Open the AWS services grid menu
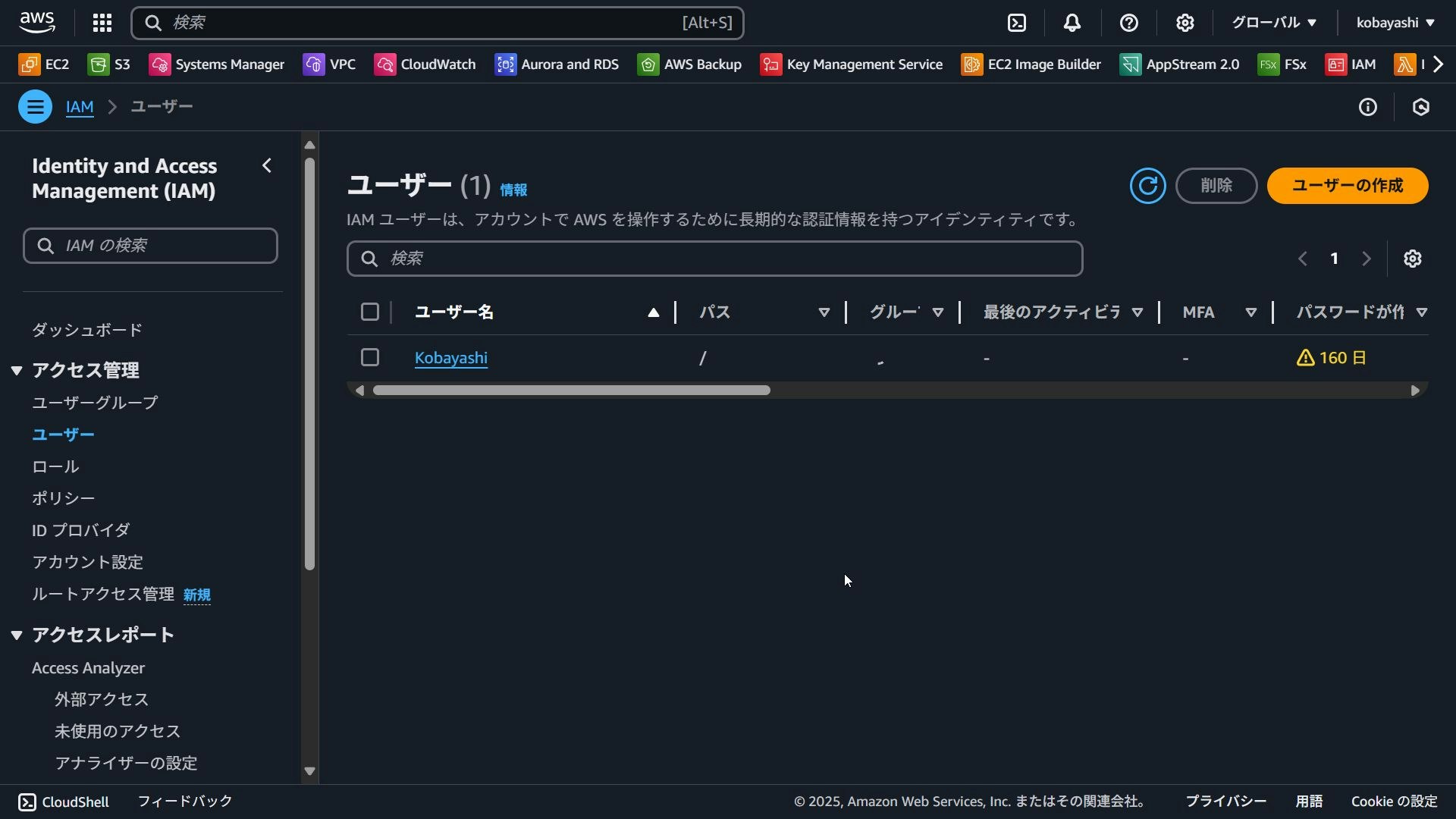 pyautogui.click(x=102, y=23)
